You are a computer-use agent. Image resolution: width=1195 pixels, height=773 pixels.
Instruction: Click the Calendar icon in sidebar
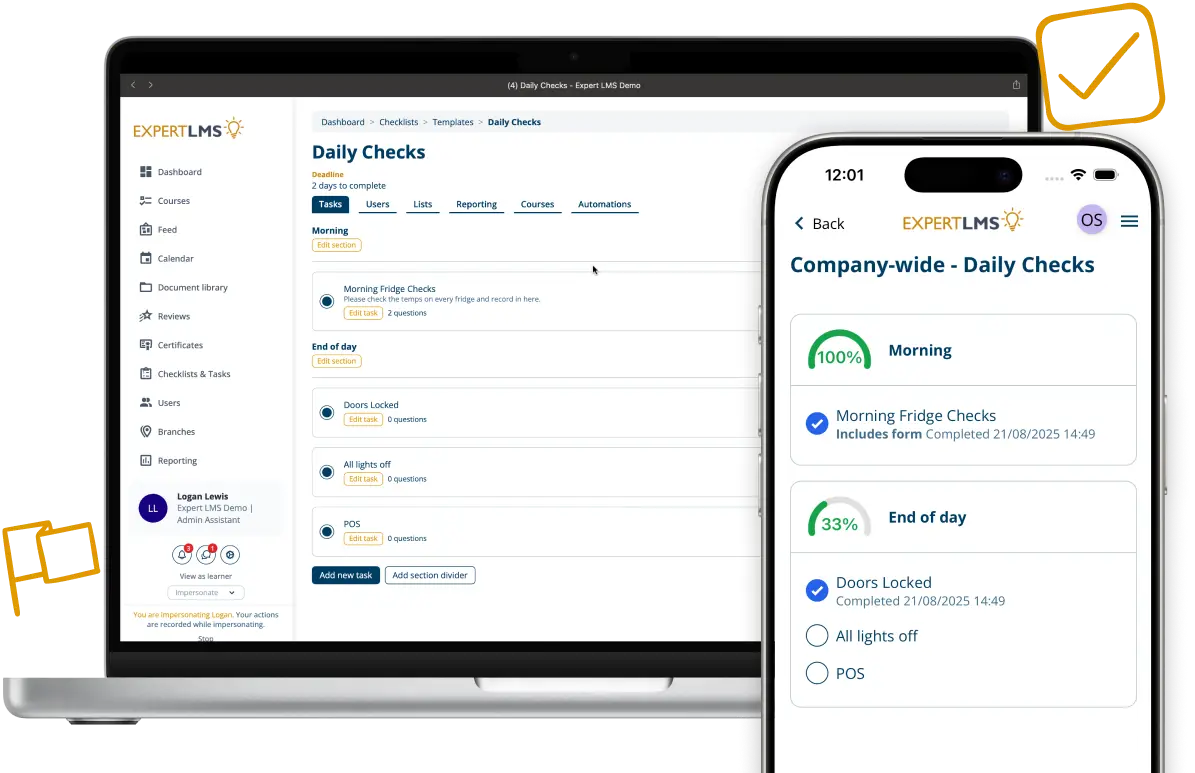pyautogui.click(x=146, y=259)
